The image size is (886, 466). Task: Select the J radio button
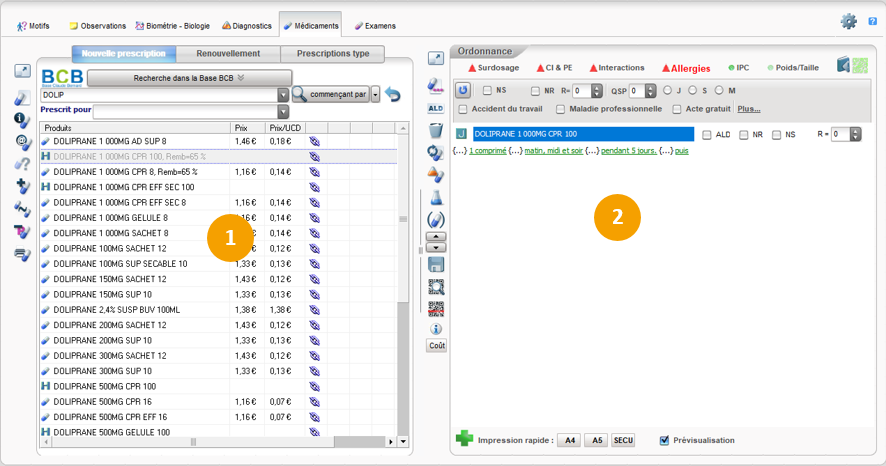pos(668,90)
